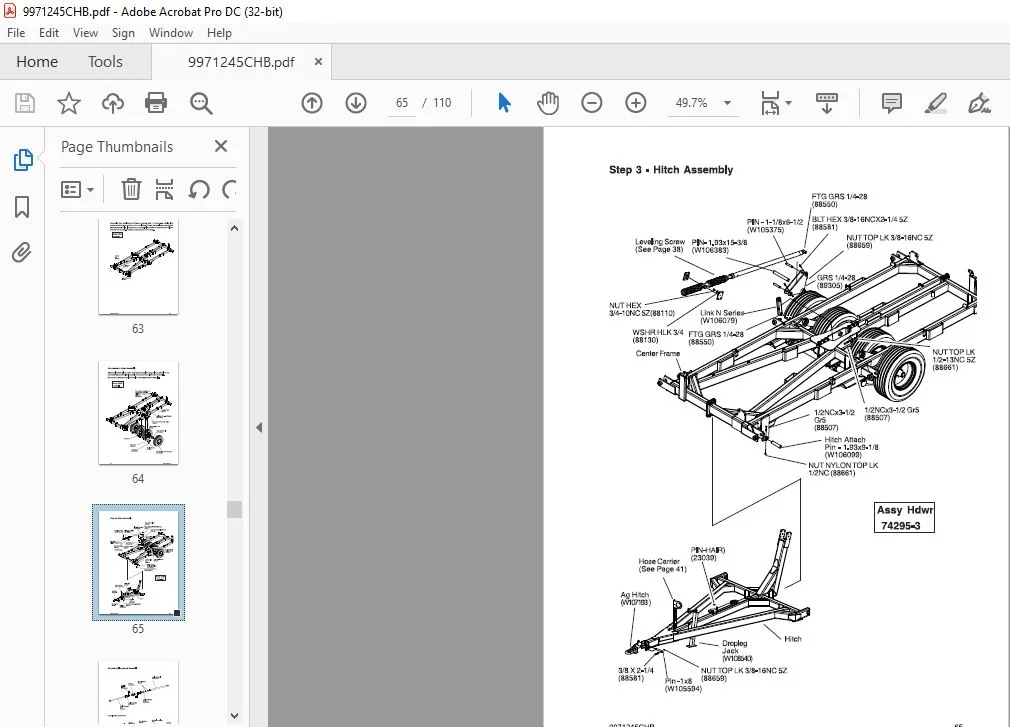Viewport: 1010px width, 727px height.
Task: Rotate page counterclockwise icon
Action: pos(198,189)
